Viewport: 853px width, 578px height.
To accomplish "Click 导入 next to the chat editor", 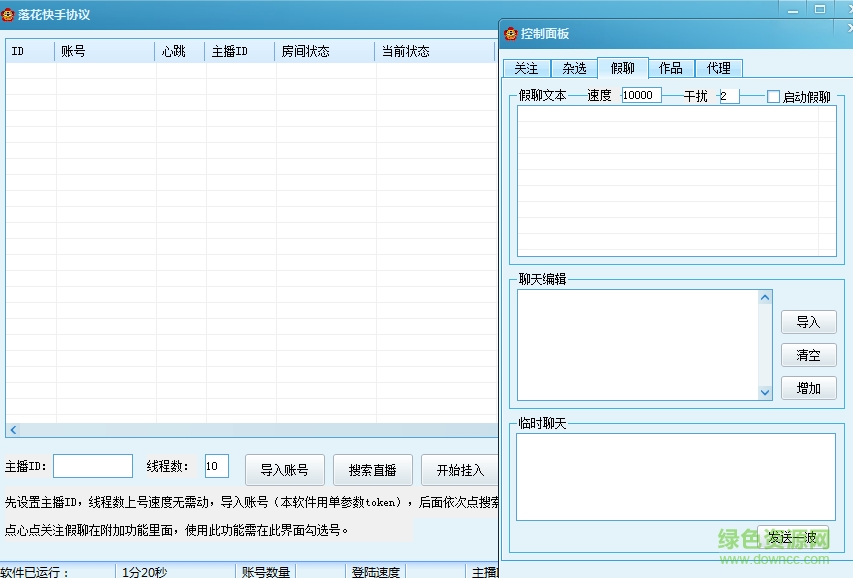I will click(808, 322).
